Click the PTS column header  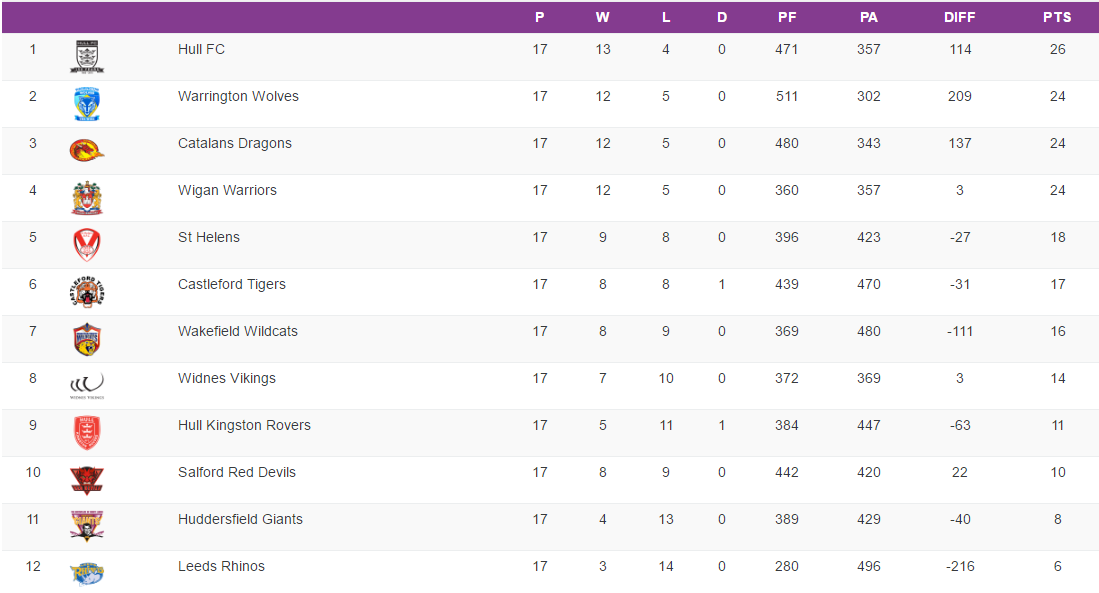tap(1057, 17)
